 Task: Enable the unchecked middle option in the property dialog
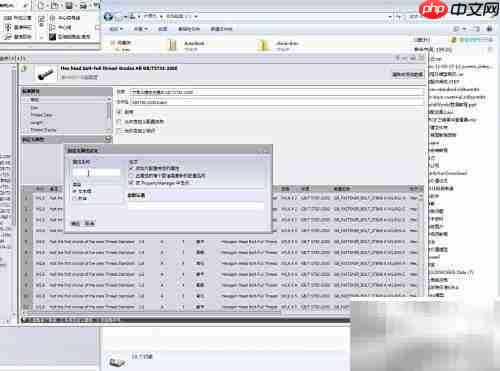[132, 176]
